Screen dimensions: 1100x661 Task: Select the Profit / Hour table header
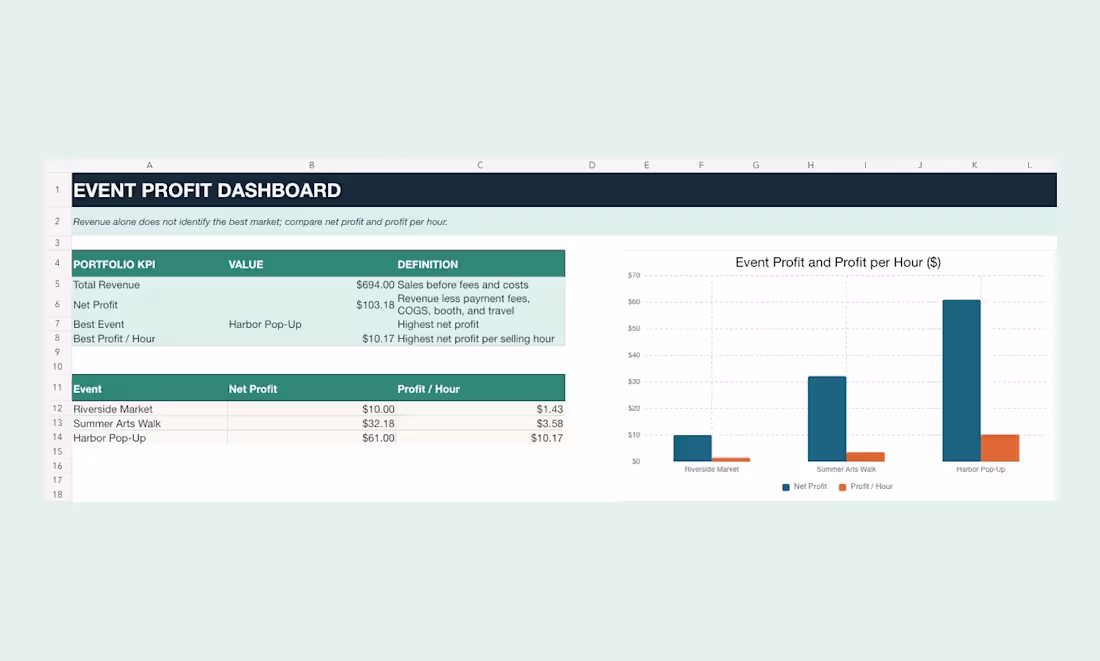(x=481, y=388)
